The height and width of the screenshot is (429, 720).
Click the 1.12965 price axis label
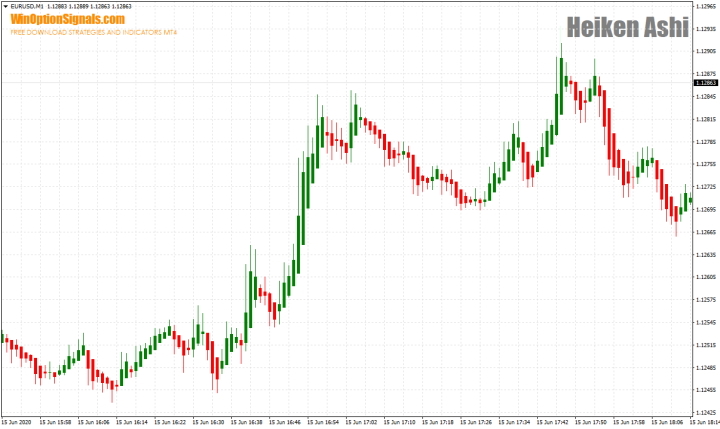coord(705,6)
